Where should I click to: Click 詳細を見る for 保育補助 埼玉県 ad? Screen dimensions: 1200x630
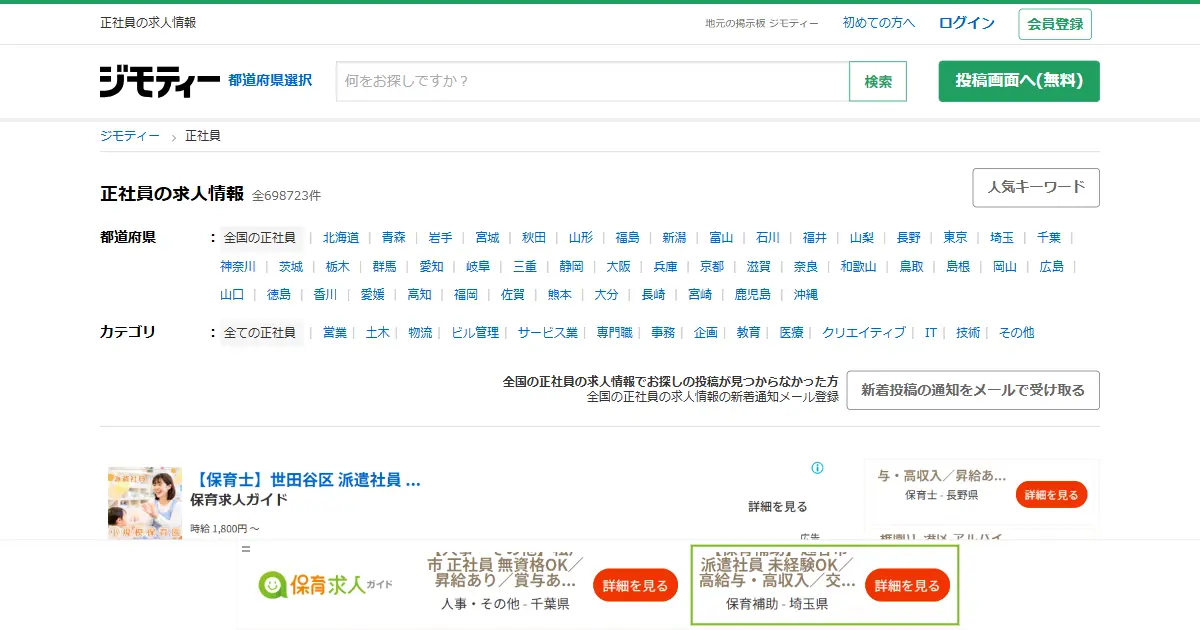[907, 586]
